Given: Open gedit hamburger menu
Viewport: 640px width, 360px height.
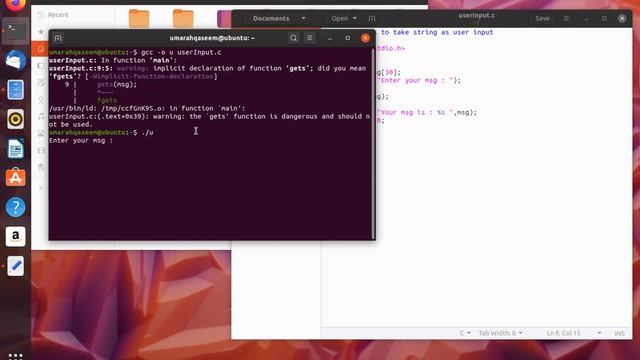Looking at the screenshot, I should (x=566, y=18).
